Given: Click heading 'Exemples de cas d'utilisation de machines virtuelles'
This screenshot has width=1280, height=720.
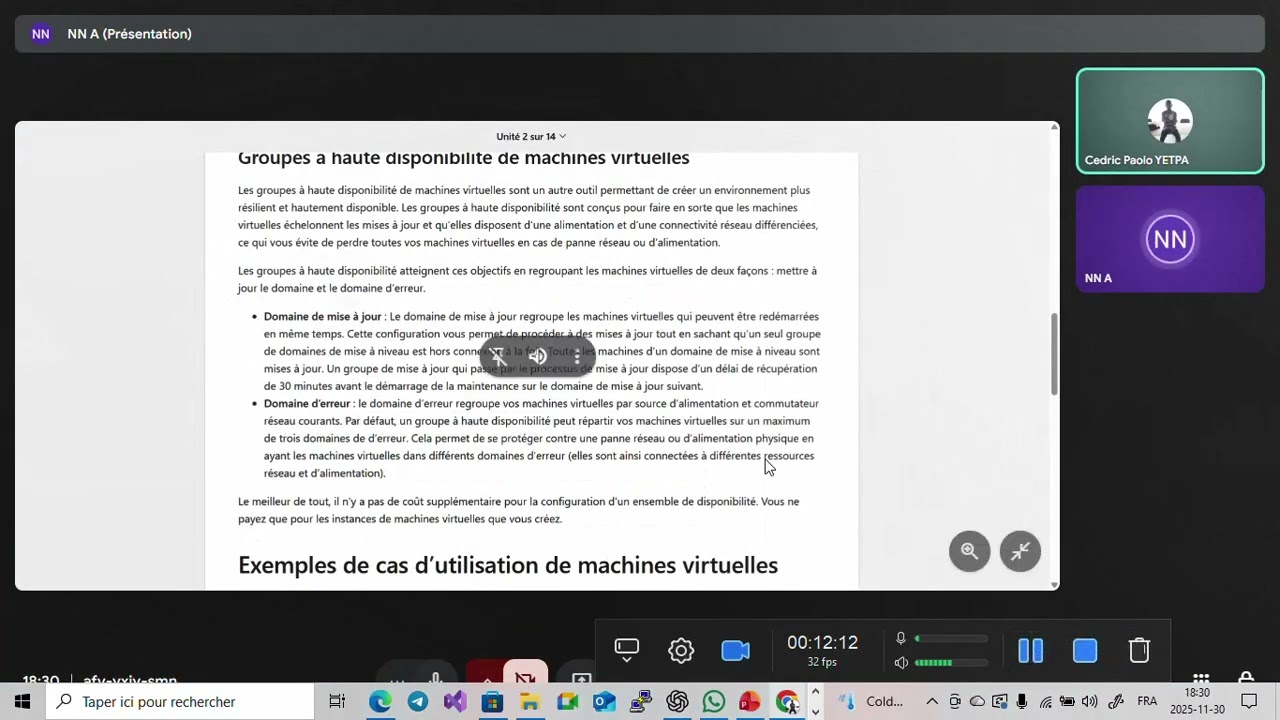Looking at the screenshot, I should pos(508,566).
